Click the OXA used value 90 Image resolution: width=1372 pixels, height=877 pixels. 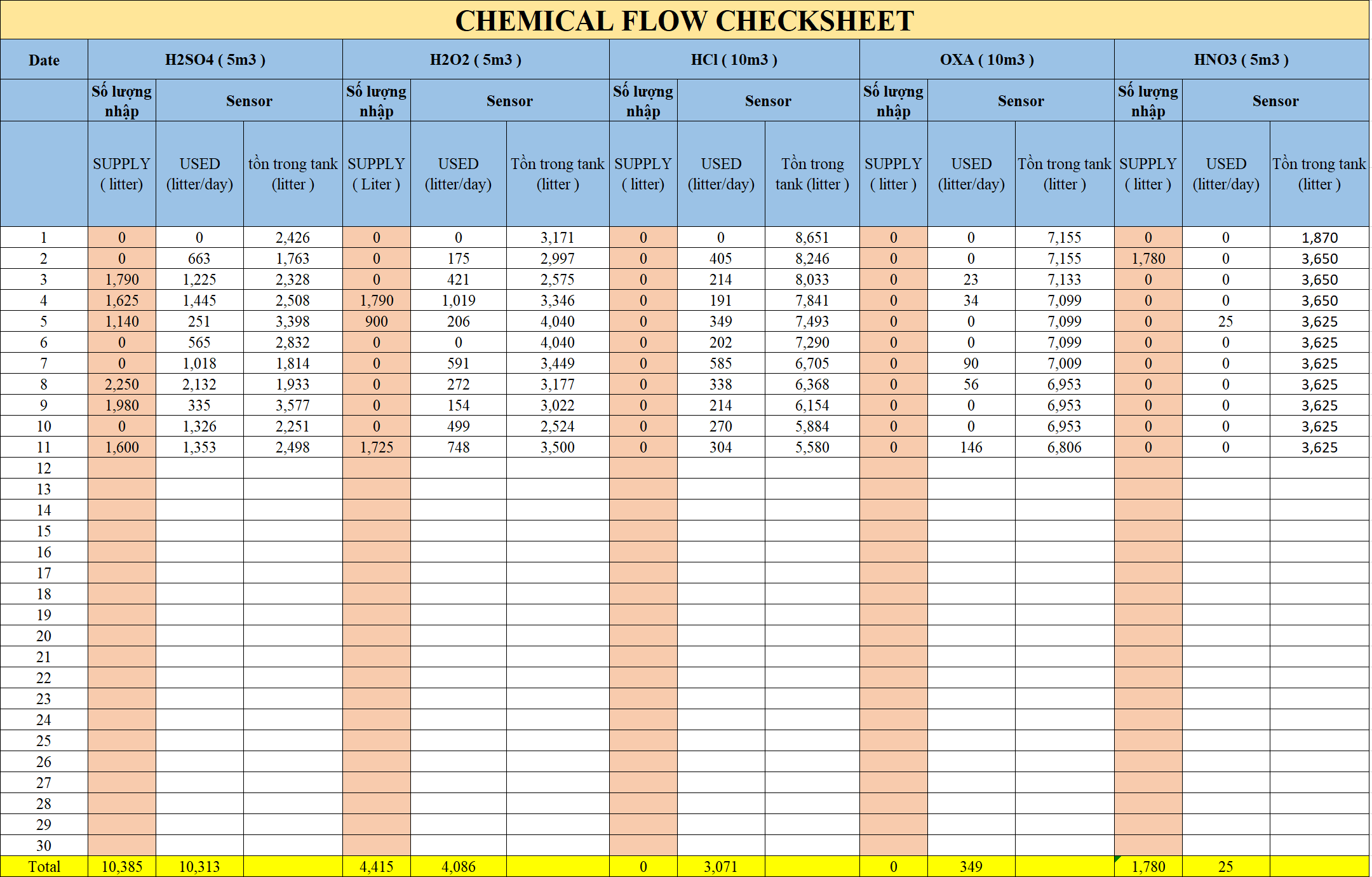click(971, 364)
